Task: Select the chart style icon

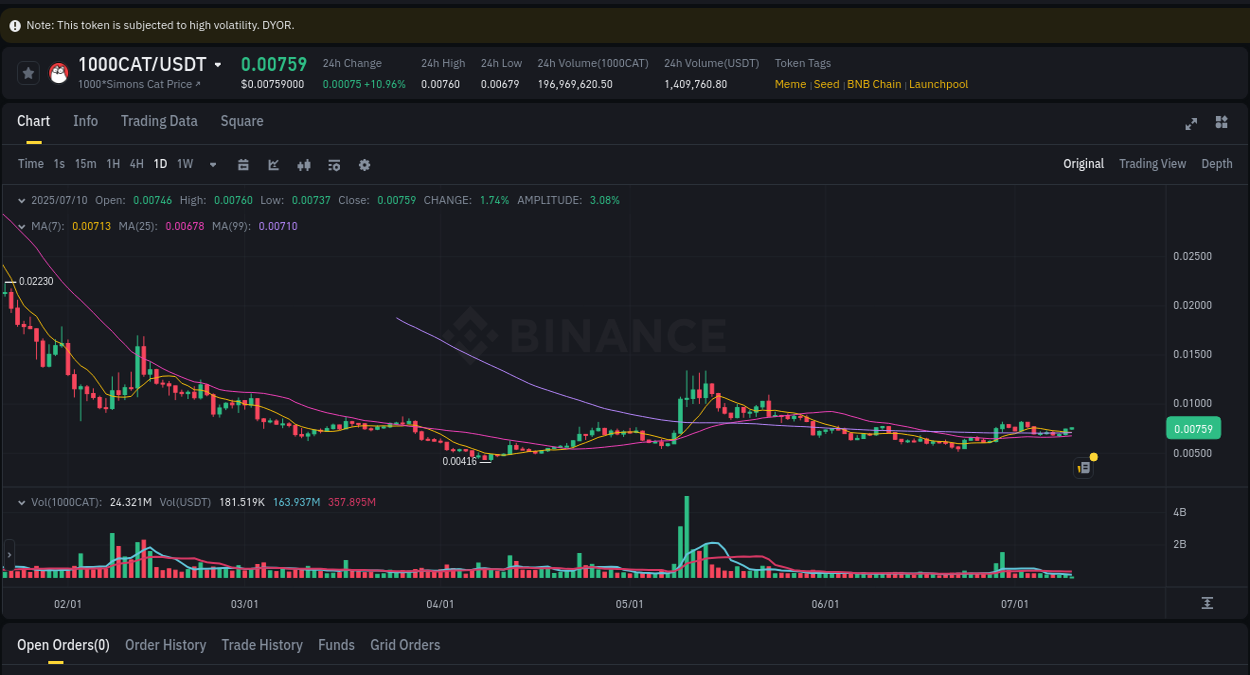Action: point(273,164)
